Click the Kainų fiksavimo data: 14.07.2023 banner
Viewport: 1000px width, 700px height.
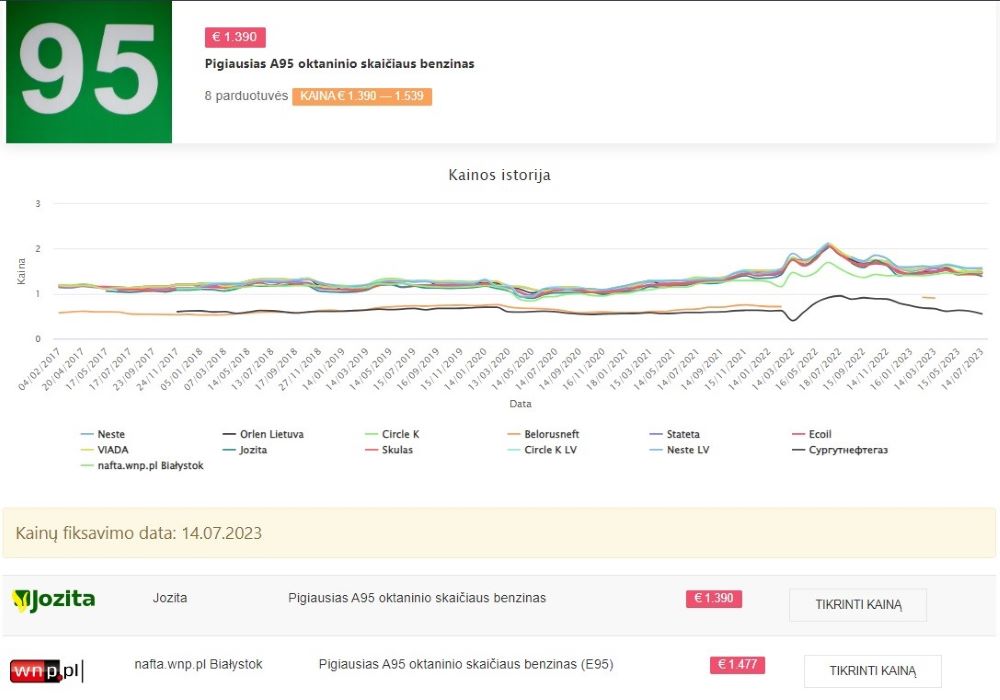(499, 533)
